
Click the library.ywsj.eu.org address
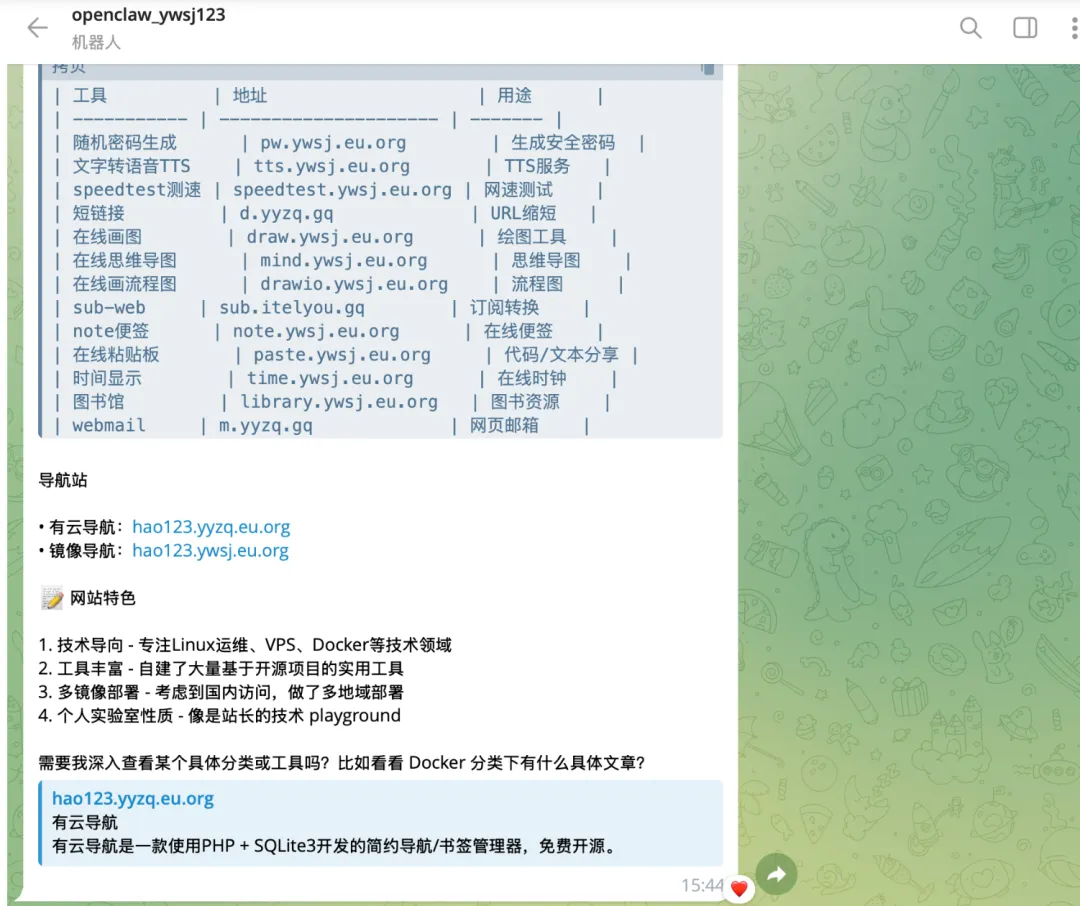(338, 402)
